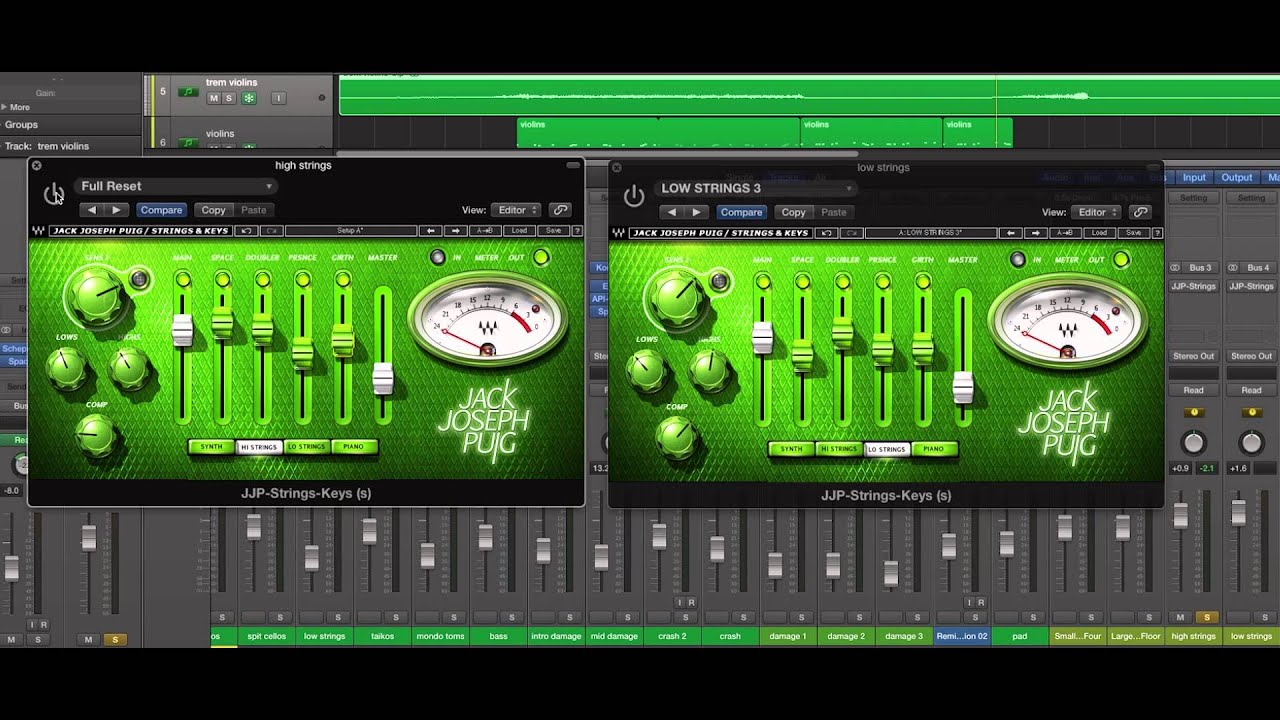Switch meter to IN on high strings plugin
Viewport: 1280px width, 720px height.
[x=438, y=258]
